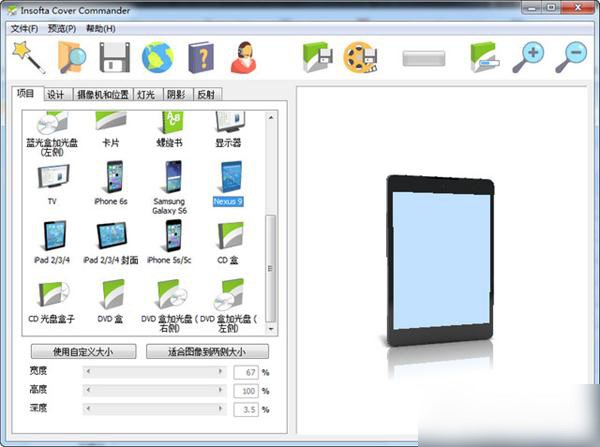600x447 pixels.
Task: Select the iPad 2/3/4 template
Action: 52,243
